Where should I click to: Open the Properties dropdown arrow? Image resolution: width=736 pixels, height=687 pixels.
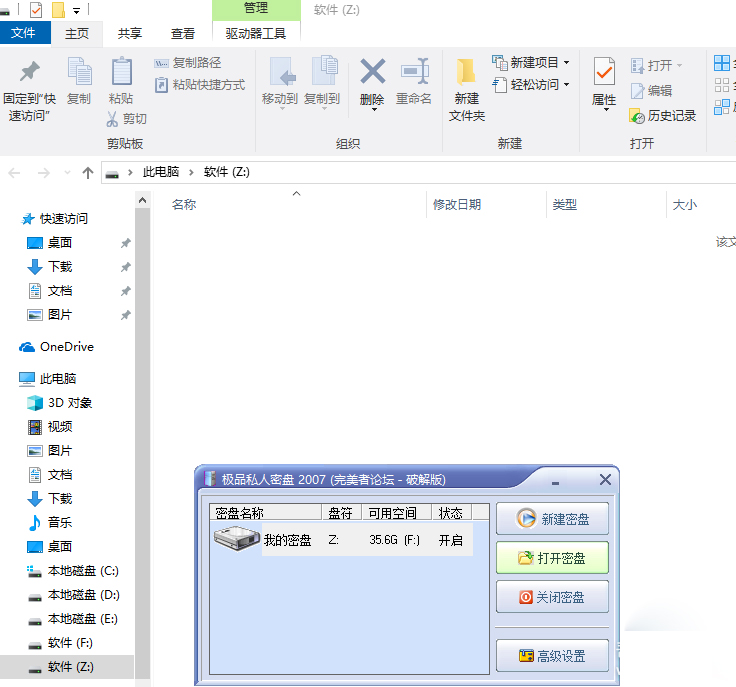coord(606,109)
